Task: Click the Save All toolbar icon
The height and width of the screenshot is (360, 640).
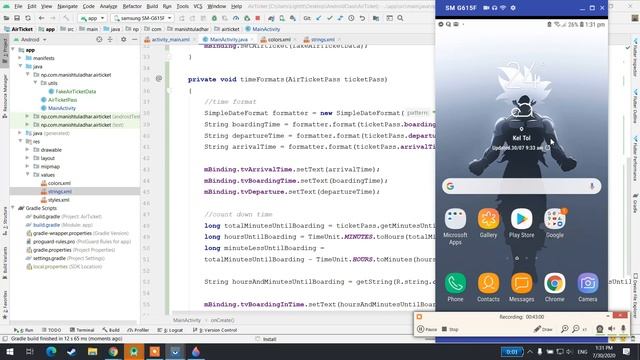Action: 17,18
